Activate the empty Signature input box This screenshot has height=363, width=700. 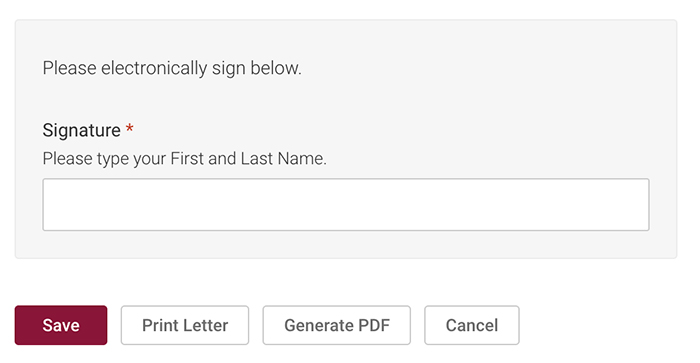(x=346, y=204)
